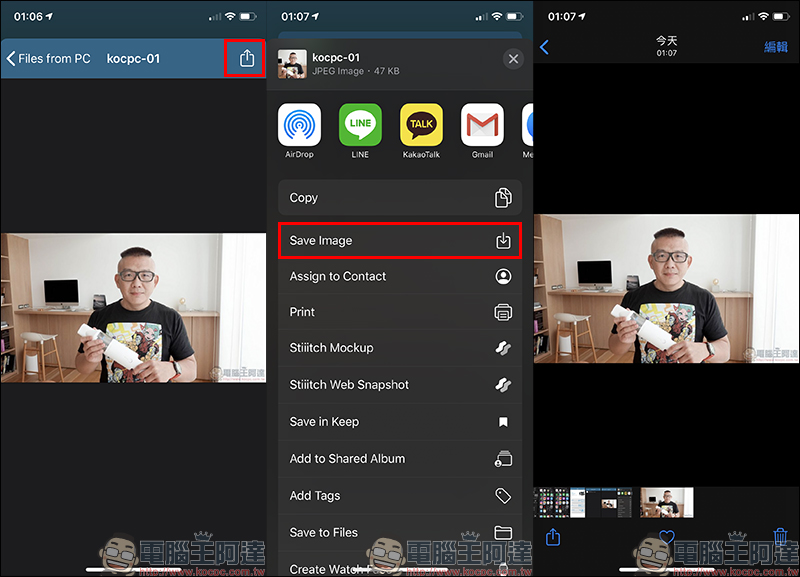Screen dimensions: 800x577
Task: Choose Copy in the share sheet
Action: (400, 197)
